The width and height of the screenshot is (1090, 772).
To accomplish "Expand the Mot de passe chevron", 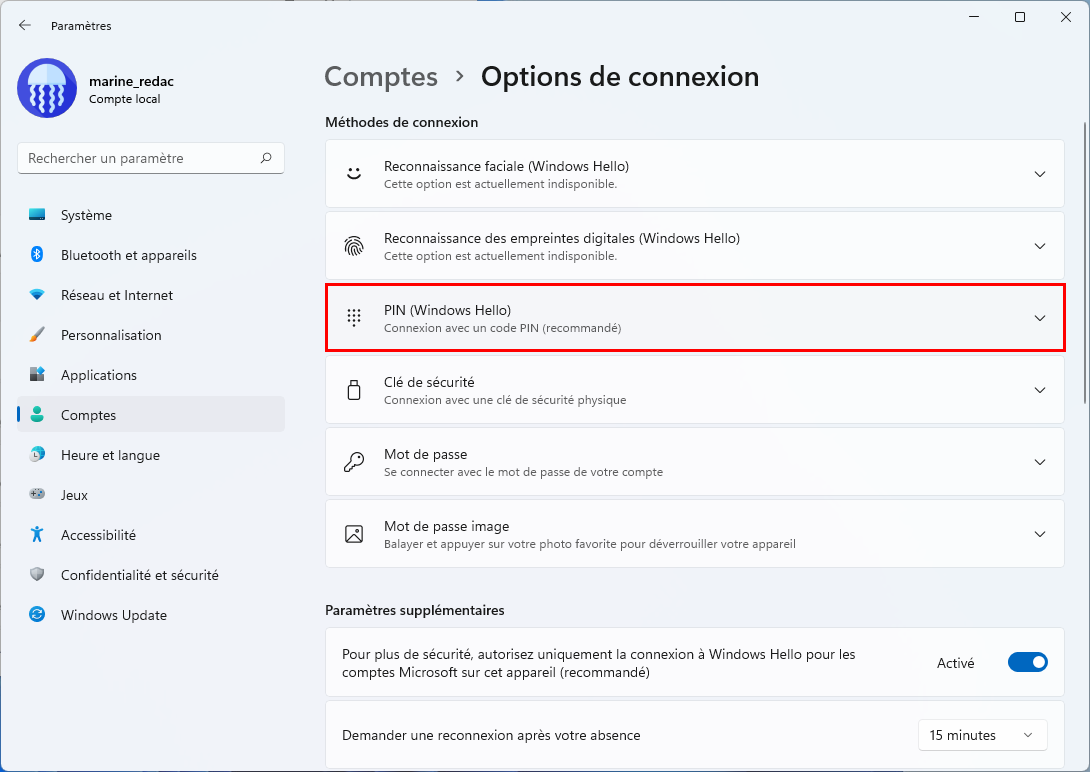I will (x=1039, y=462).
